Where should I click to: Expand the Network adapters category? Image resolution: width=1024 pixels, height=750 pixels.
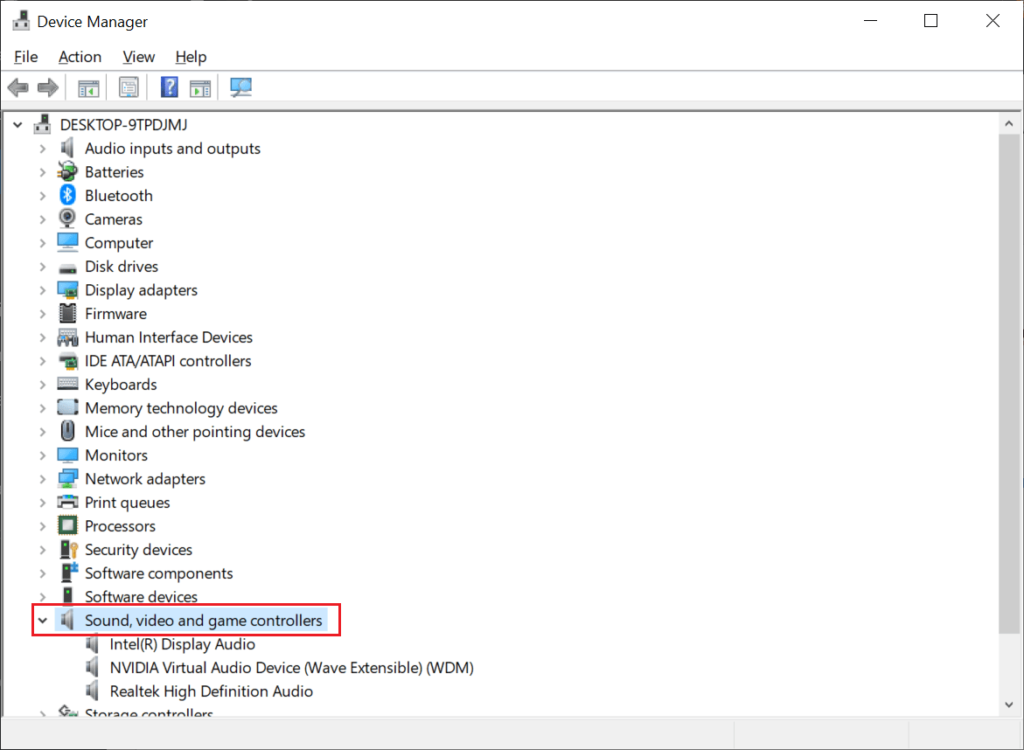click(42, 478)
